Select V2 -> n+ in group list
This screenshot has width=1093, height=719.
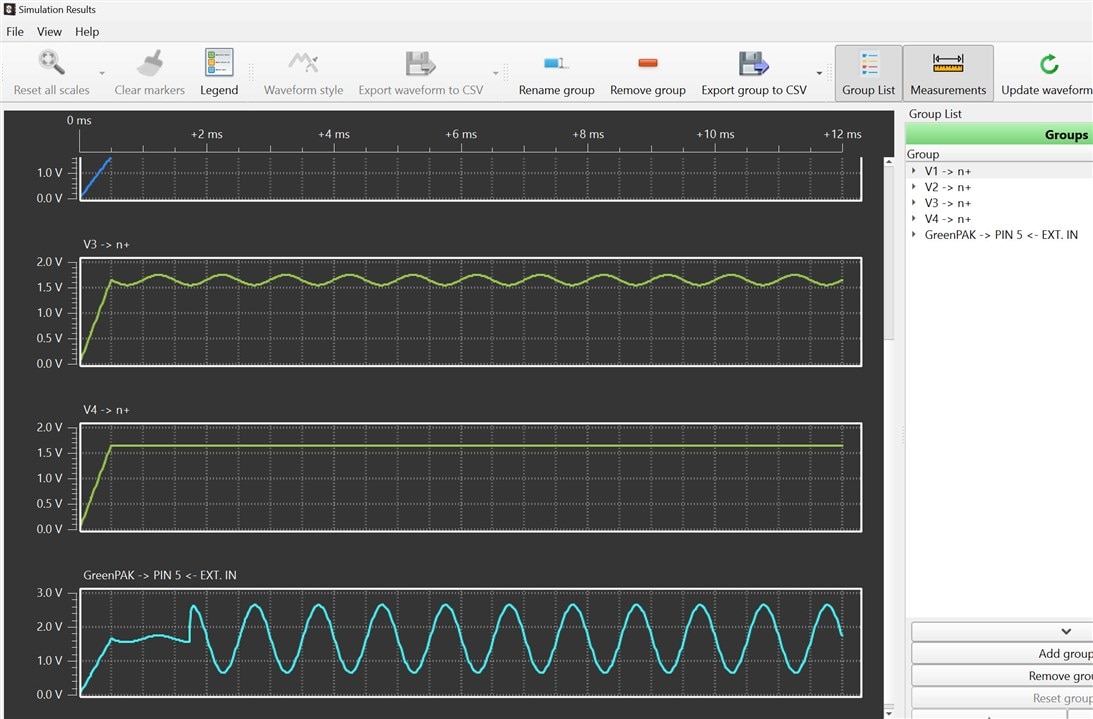click(947, 187)
